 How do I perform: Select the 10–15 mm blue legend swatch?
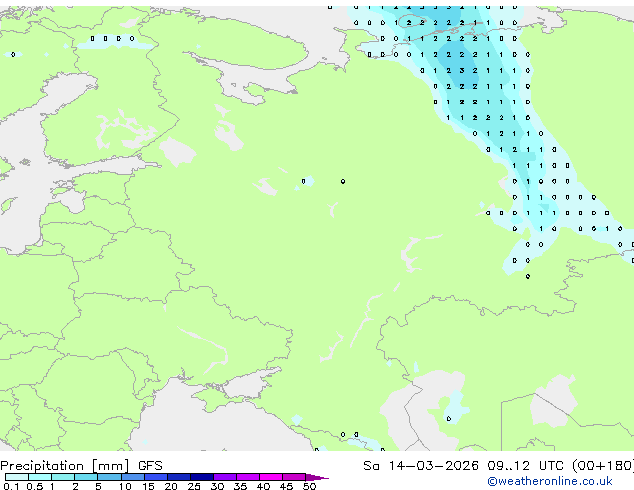(133, 477)
